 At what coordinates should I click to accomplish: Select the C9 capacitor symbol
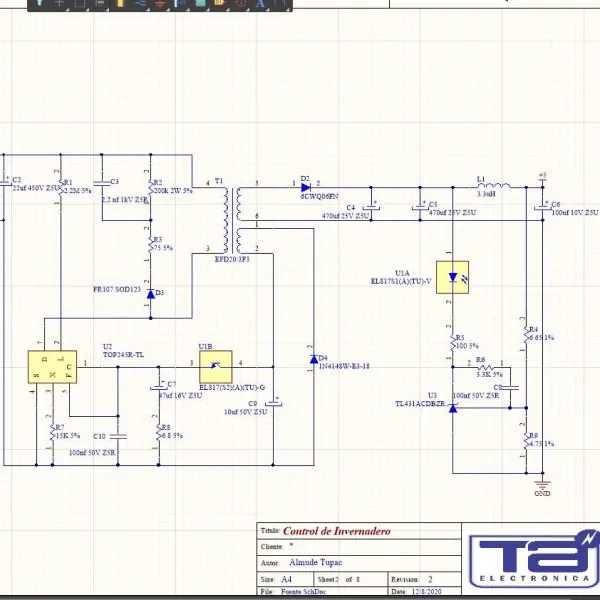pos(273,403)
